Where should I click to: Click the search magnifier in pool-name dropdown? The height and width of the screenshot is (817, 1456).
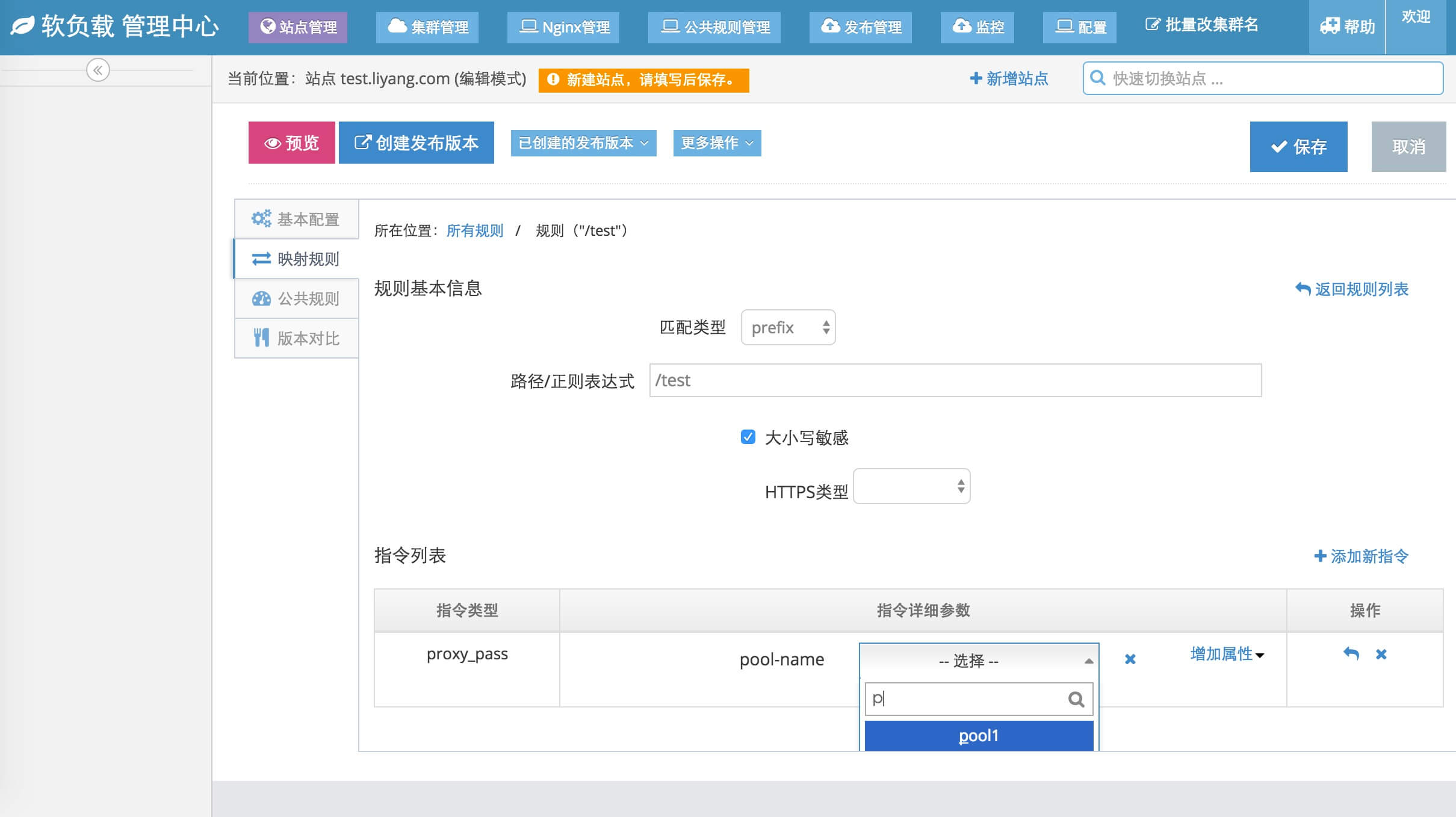1076,698
